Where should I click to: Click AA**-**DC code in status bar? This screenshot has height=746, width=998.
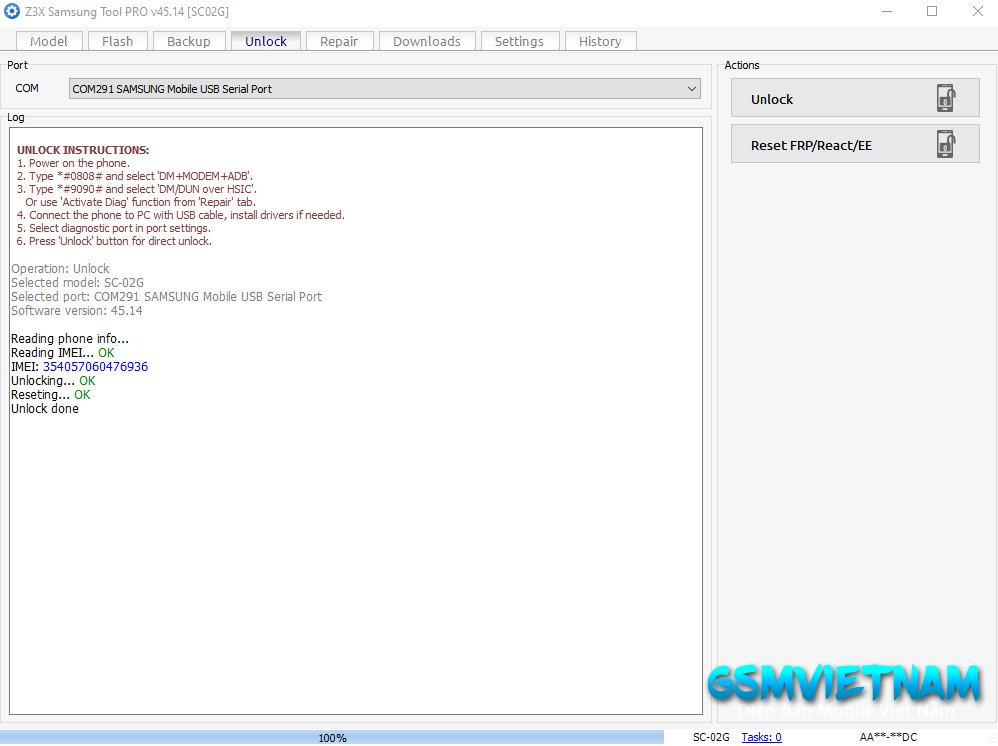click(x=888, y=737)
